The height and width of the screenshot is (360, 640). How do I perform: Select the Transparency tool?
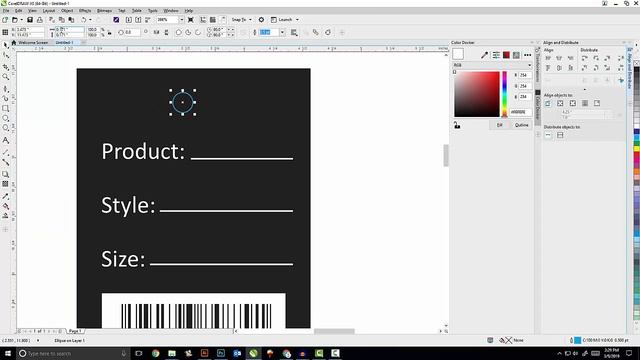click(5, 184)
